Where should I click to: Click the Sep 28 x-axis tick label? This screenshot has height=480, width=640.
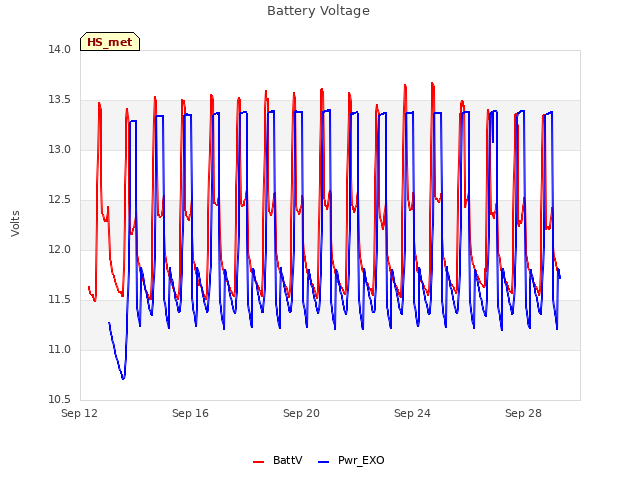(523, 413)
